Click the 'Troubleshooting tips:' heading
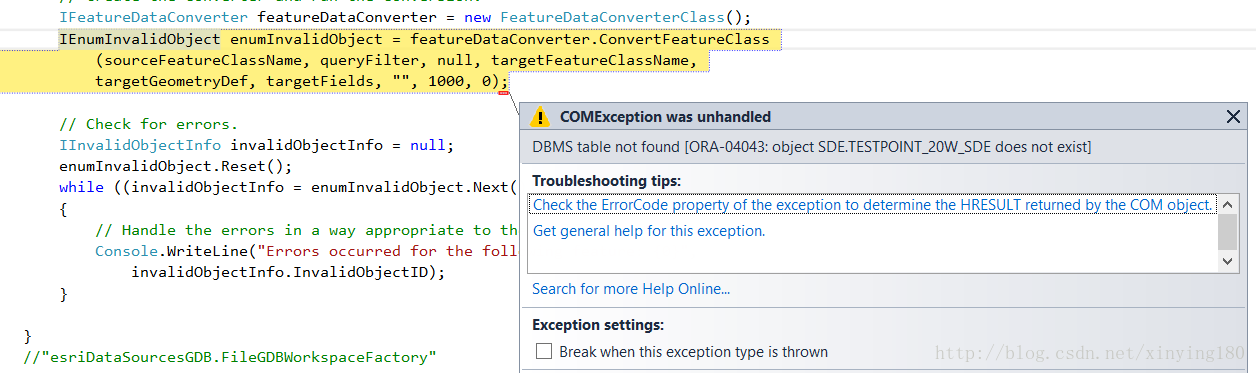 coord(606,181)
